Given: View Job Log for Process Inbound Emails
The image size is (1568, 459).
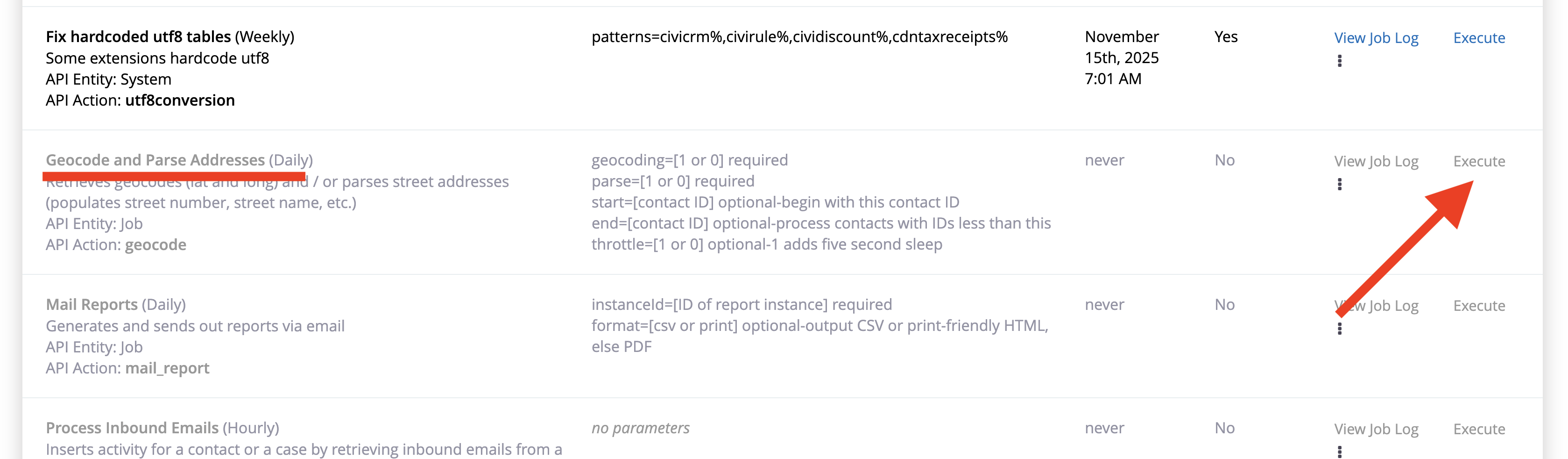Looking at the screenshot, I should (x=1376, y=429).
